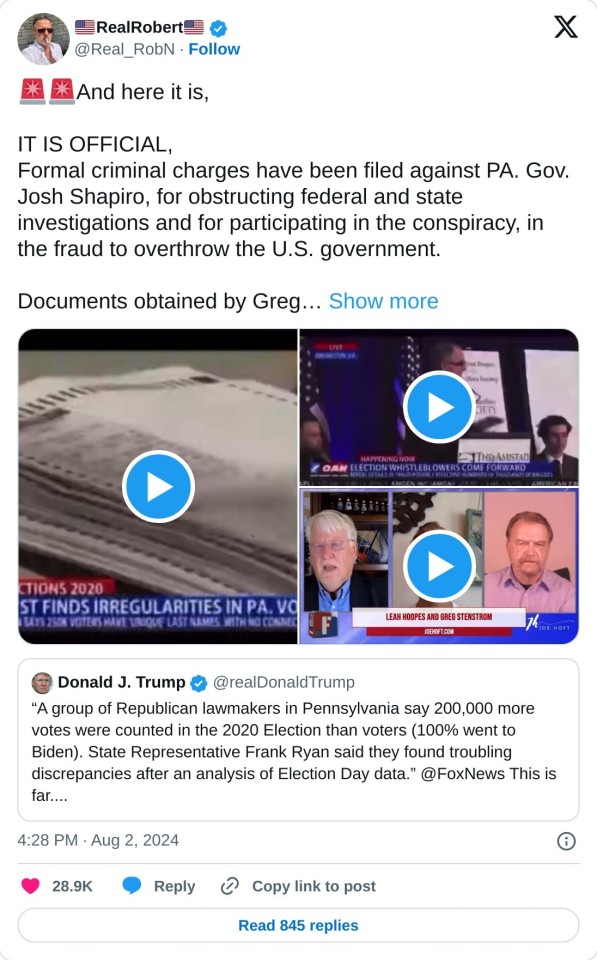
Task: Open the quoted Donald J. Trump tweet text
Action: pos(294,752)
